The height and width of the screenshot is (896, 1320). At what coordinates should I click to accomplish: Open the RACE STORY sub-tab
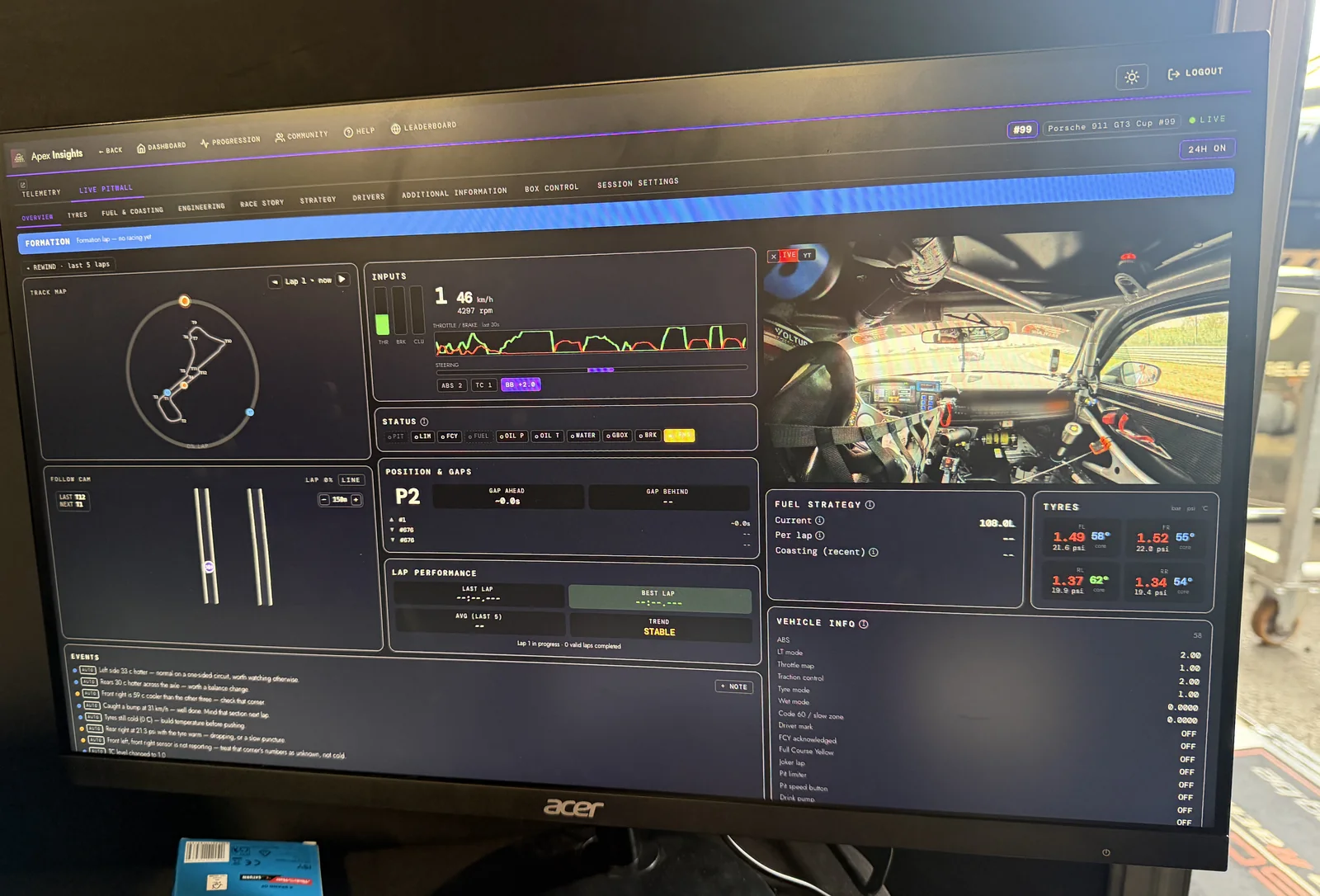point(262,204)
